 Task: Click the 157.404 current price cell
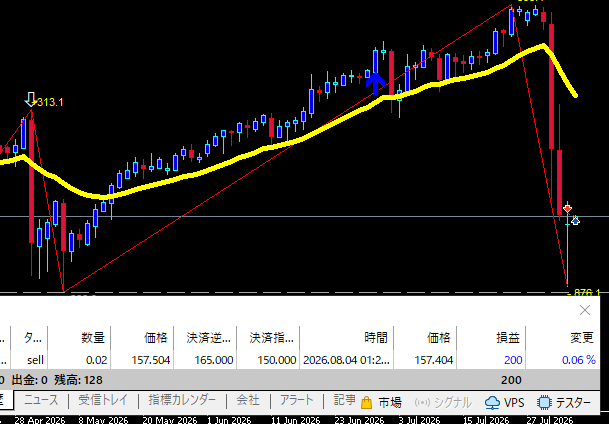click(x=425, y=360)
